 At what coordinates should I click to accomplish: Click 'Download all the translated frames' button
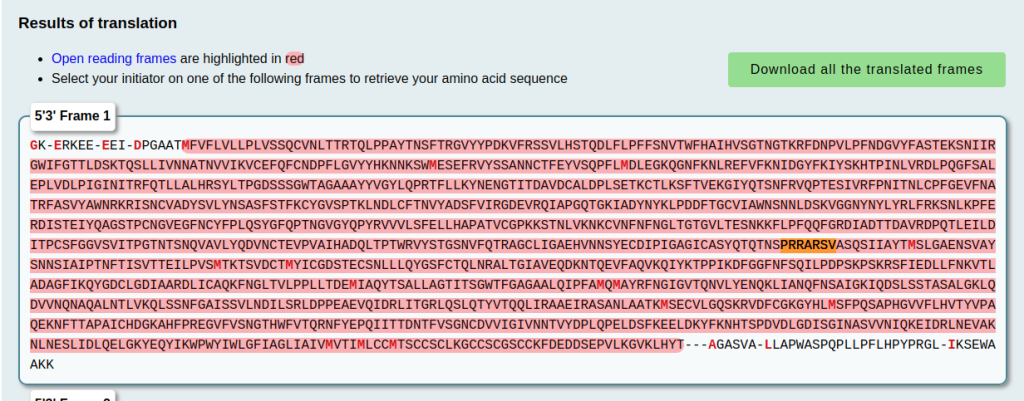867,69
